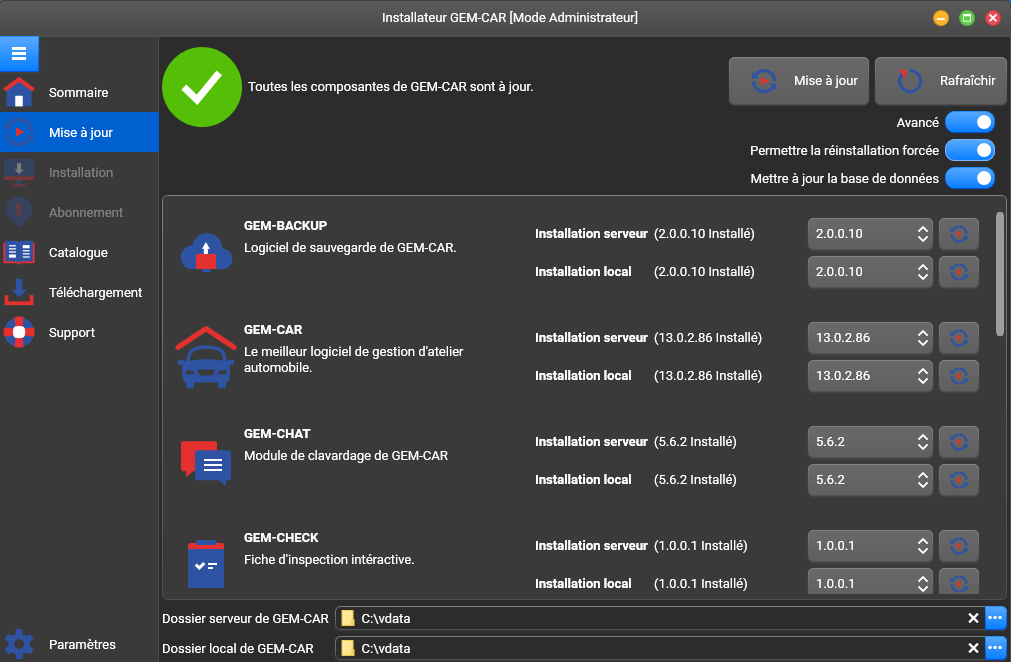Click the Téléchargement download arrow icon
Viewport: 1011px width, 662px height.
[19, 292]
